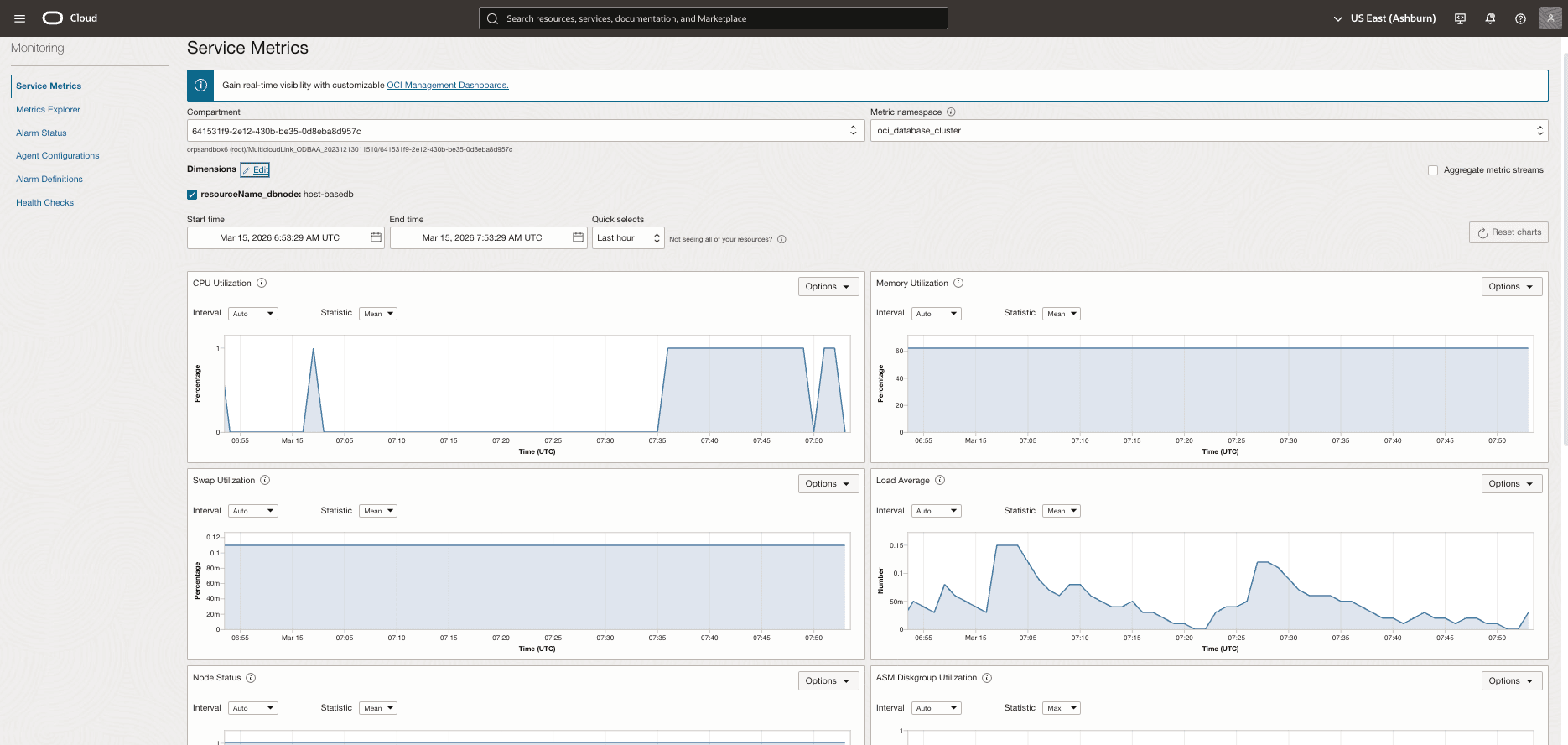Toggle resourceName_dbnode host-basedb checkbox
Image resolution: width=1568 pixels, height=745 pixels.
point(192,195)
